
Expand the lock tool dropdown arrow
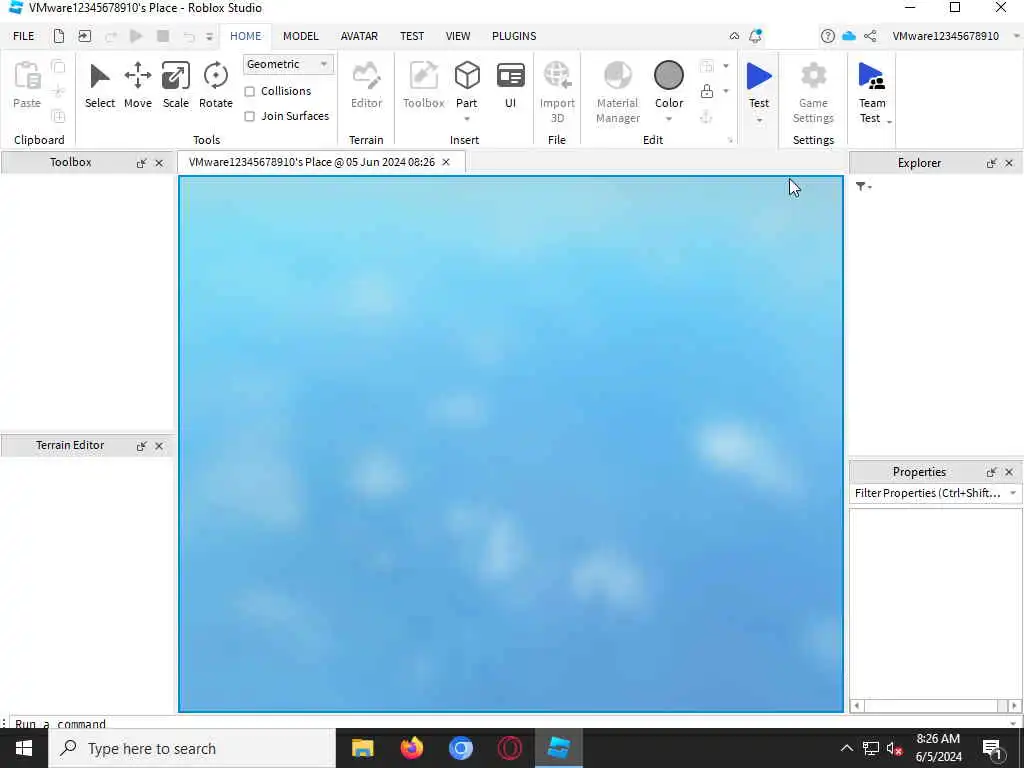726,91
